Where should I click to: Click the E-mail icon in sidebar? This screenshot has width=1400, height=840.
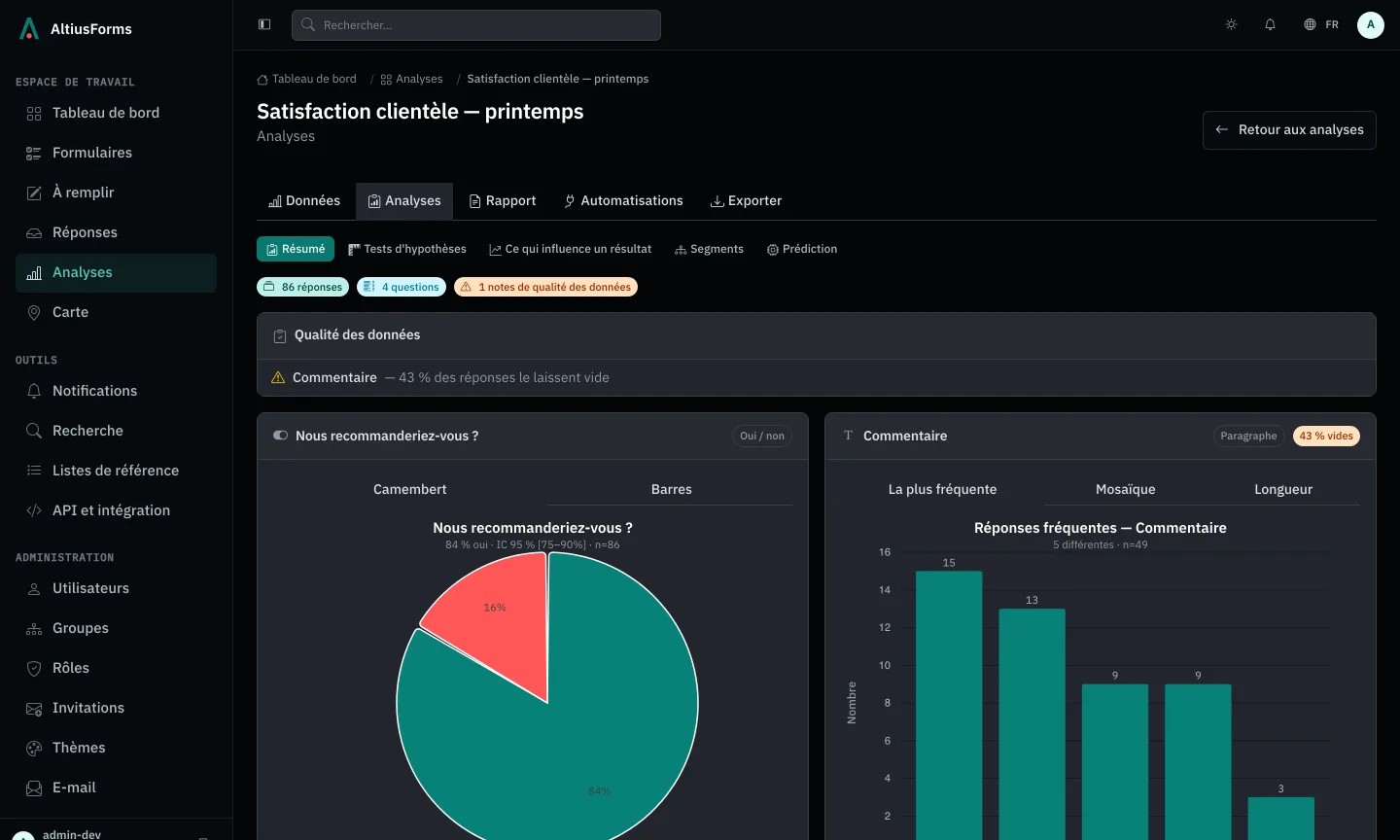pos(34,787)
